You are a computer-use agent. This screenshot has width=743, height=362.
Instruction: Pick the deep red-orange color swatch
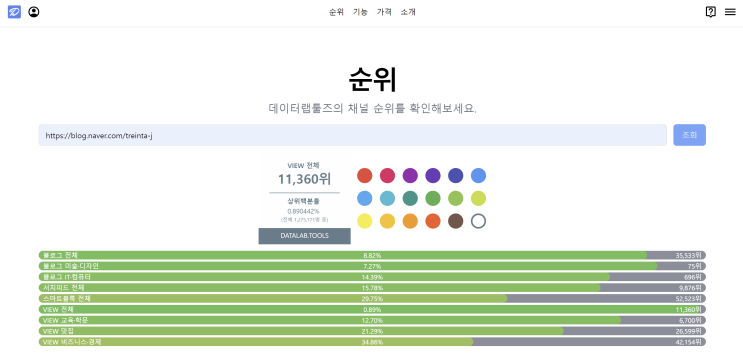(x=433, y=221)
